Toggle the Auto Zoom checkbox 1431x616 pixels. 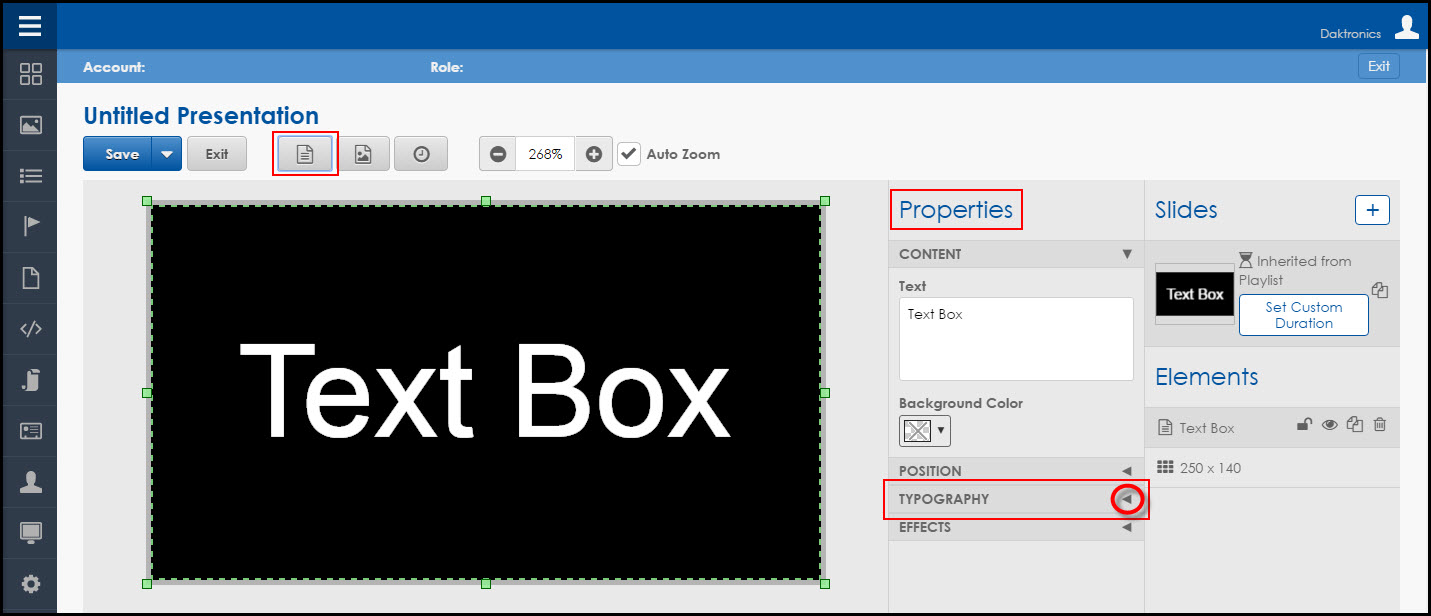pos(629,154)
